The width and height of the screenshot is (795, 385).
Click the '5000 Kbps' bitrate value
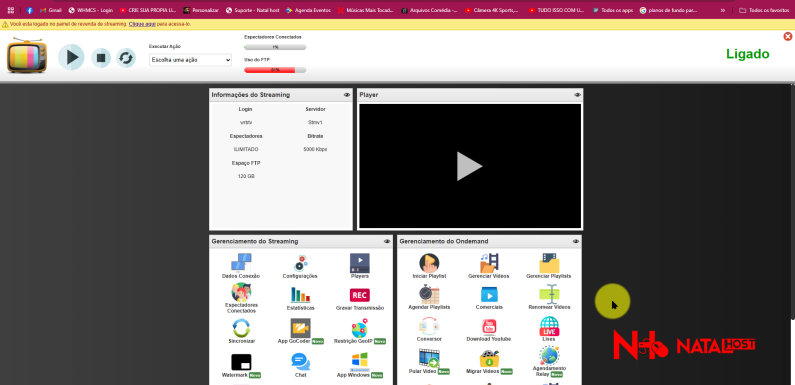click(x=315, y=150)
